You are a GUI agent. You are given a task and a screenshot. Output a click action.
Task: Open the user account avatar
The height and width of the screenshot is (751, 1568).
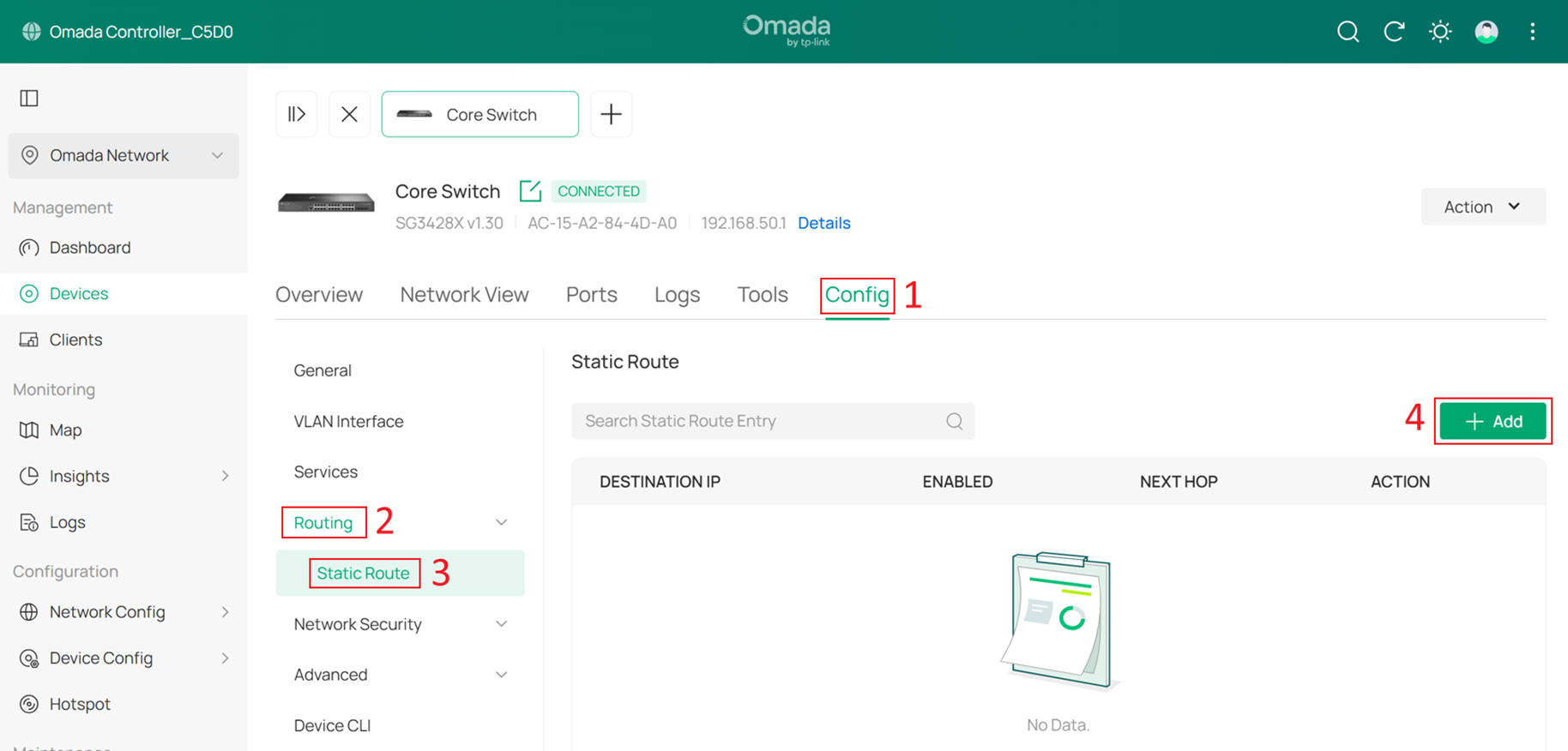coord(1487,32)
